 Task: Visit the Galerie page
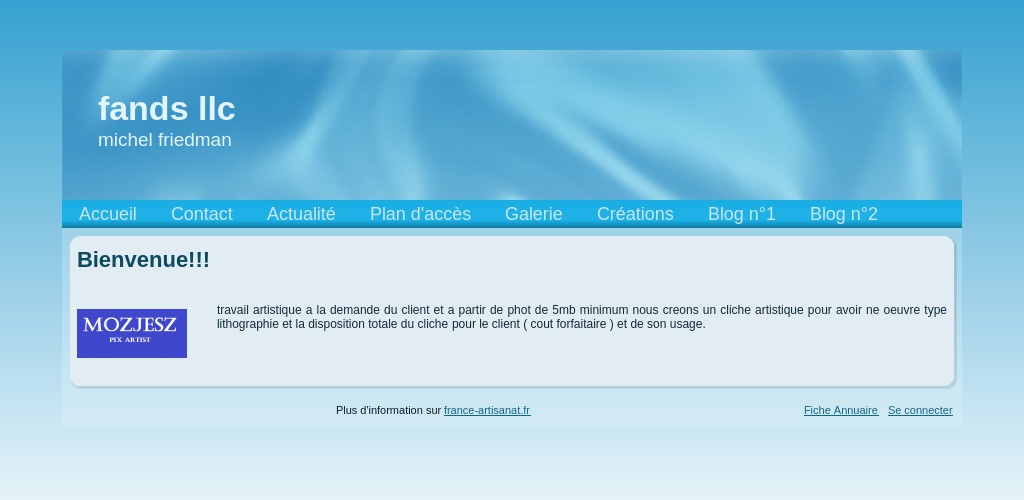coord(534,214)
